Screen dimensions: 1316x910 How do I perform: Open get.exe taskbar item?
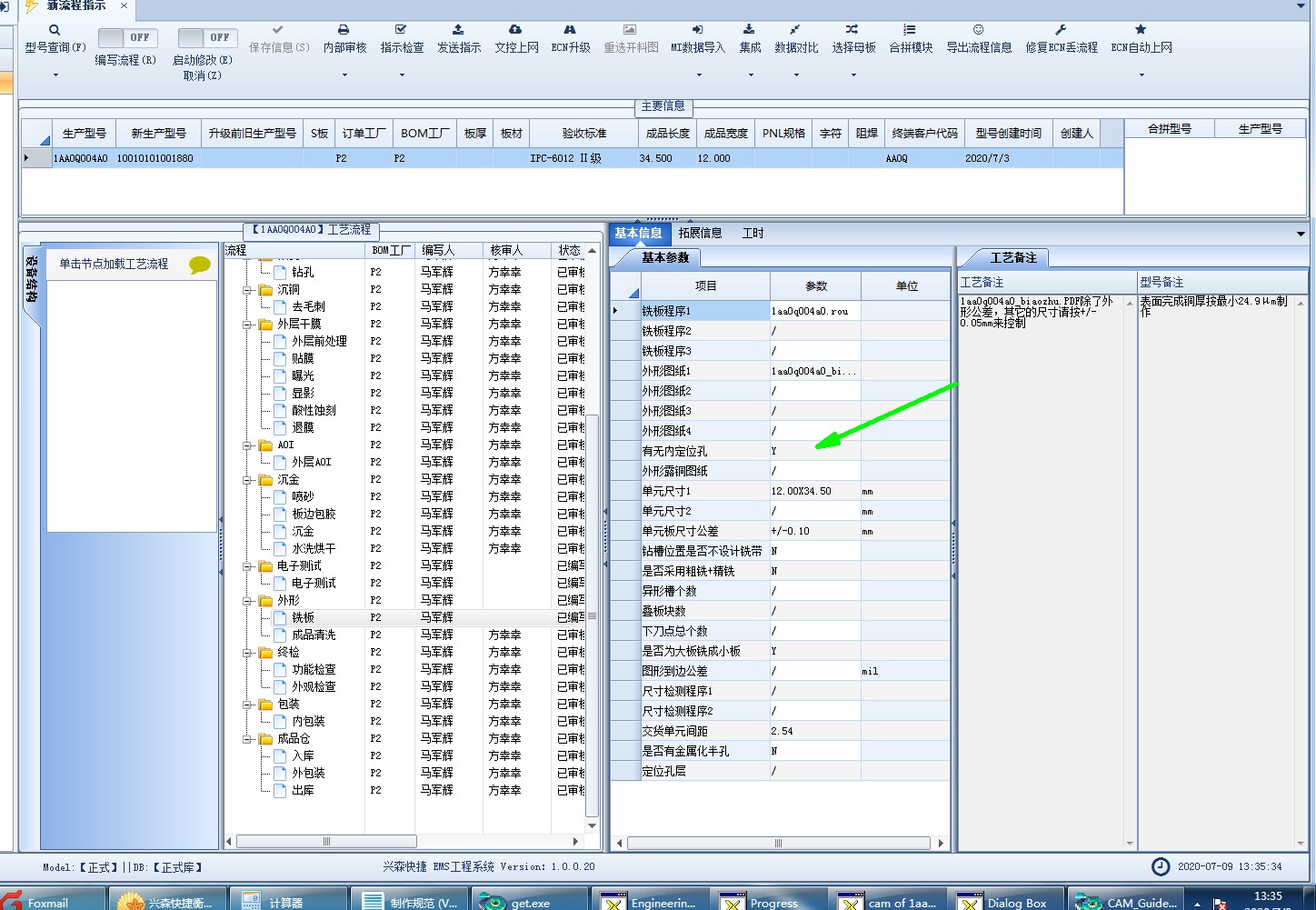pos(532,902)
